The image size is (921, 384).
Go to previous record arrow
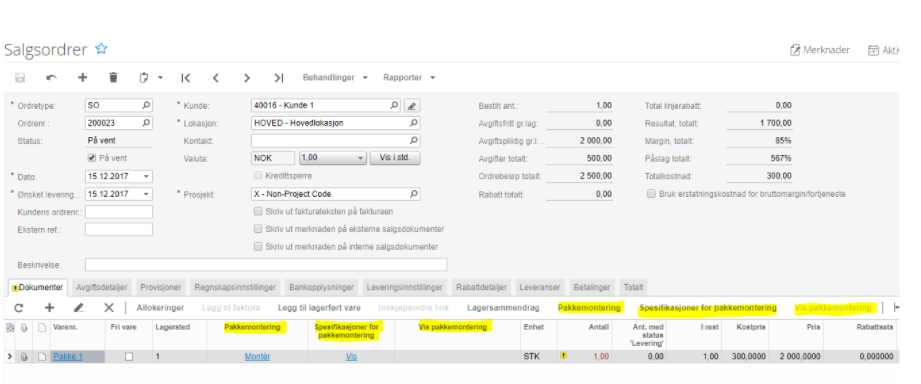[x=216, y=78]
